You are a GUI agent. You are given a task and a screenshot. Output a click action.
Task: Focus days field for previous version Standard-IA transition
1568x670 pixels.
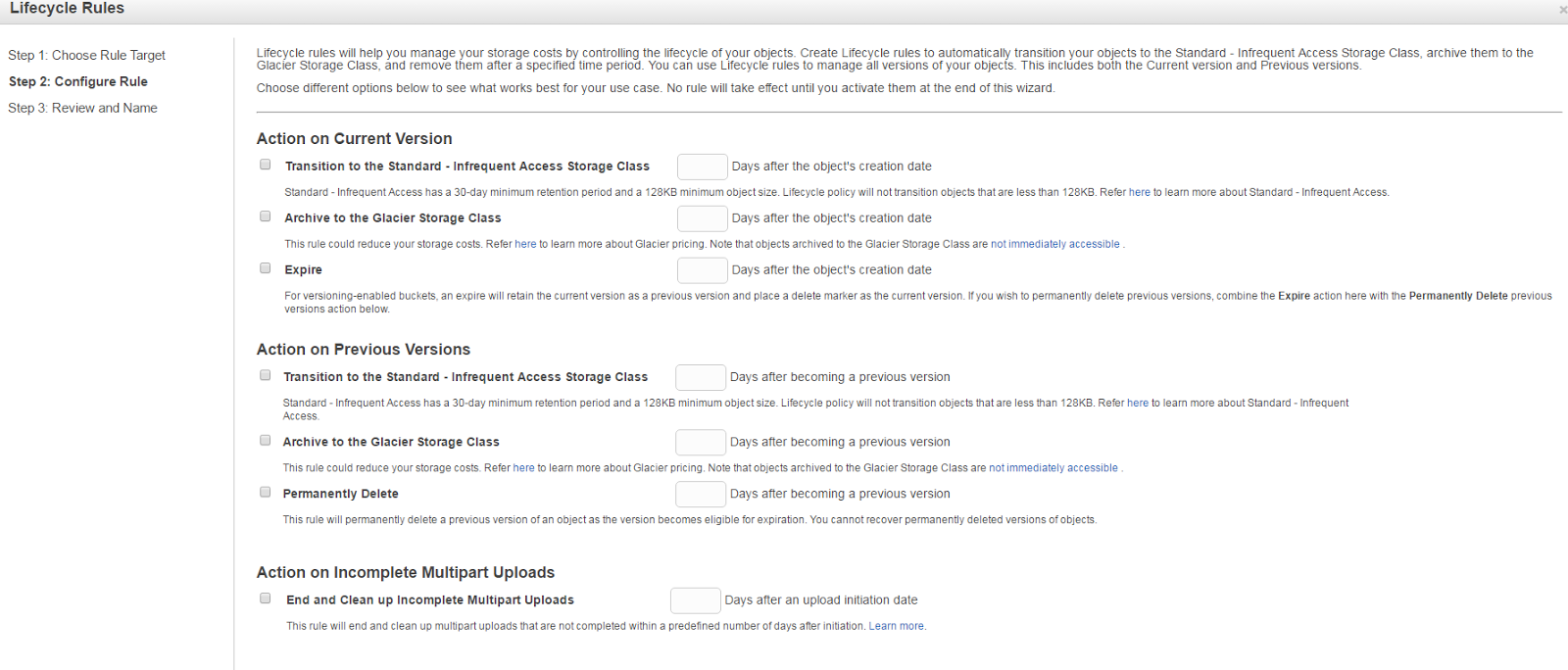coord(700,377)
